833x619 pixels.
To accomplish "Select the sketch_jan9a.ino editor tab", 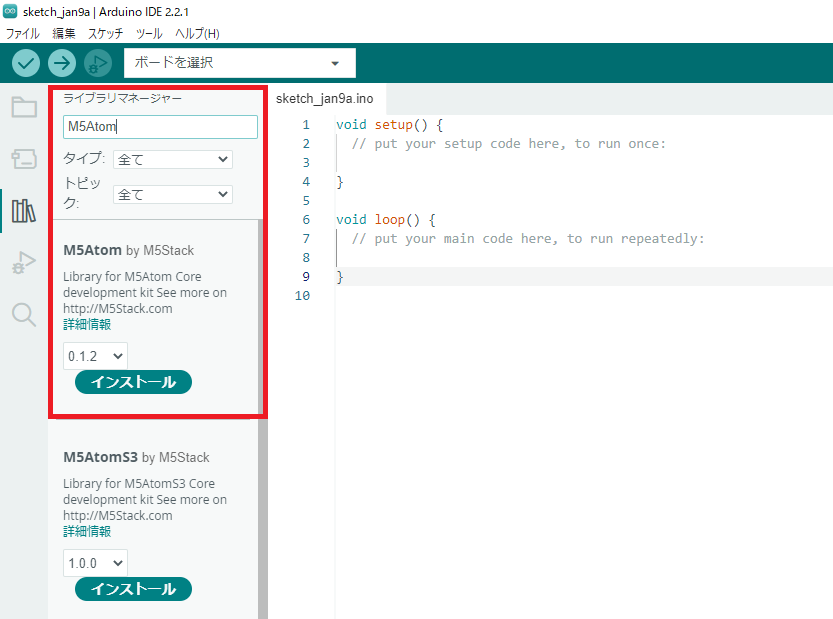I will point(325,99).
